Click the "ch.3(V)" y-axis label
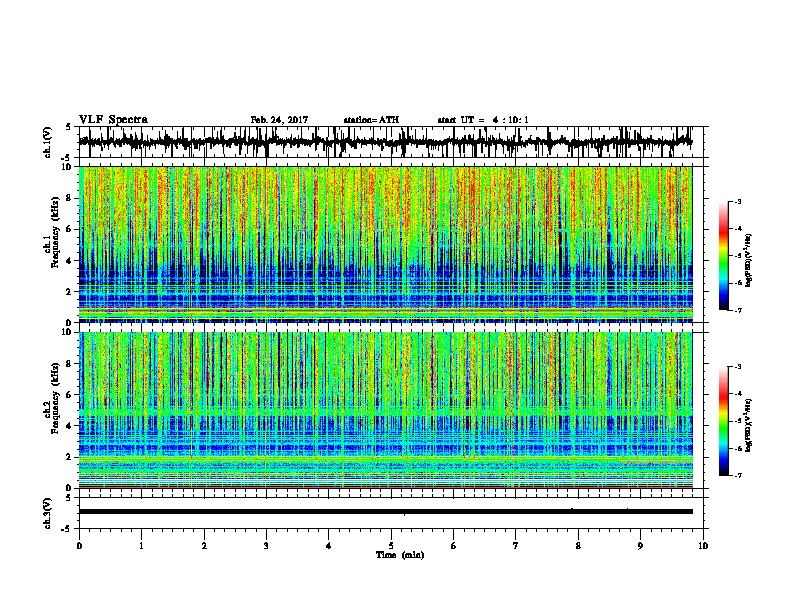Screen dimensions: 792x612 48,513
